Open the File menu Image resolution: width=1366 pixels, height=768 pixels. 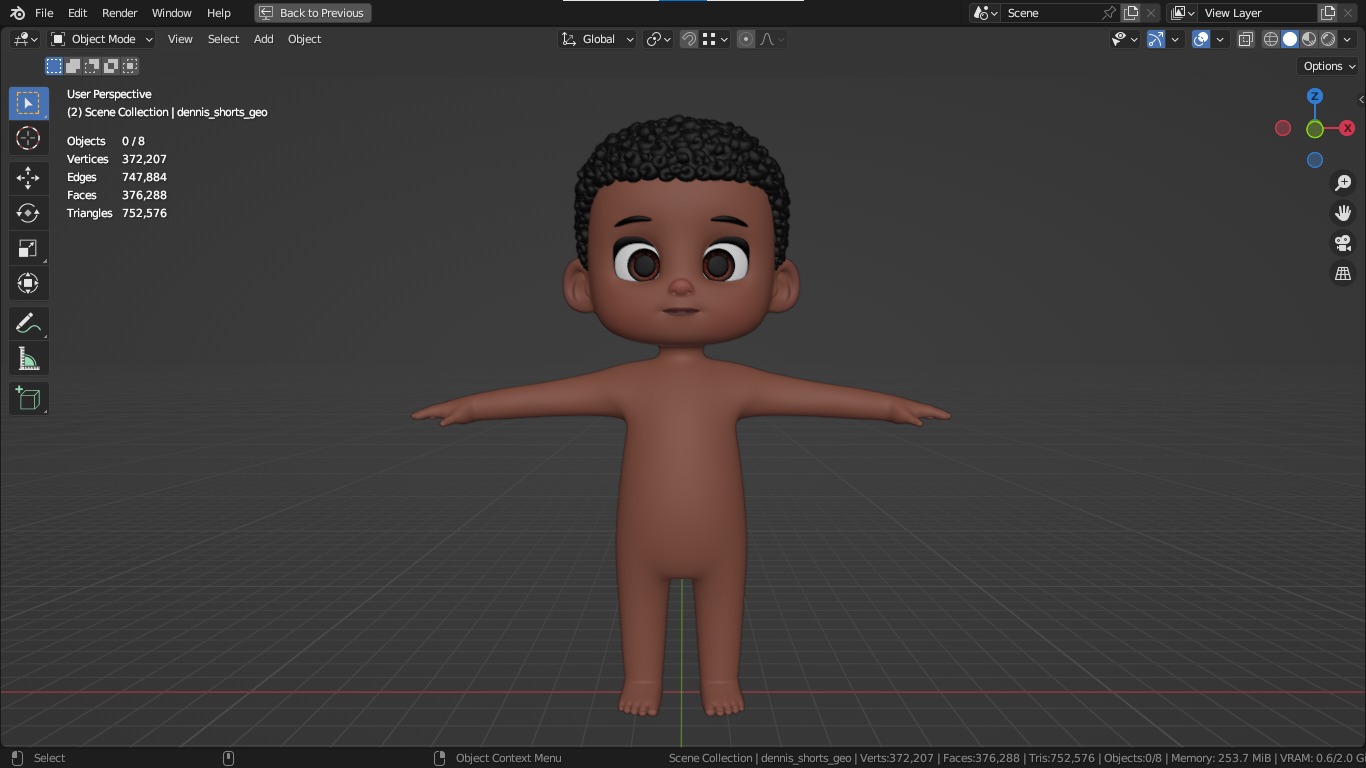pyautogui.click(x=44, y=13)
